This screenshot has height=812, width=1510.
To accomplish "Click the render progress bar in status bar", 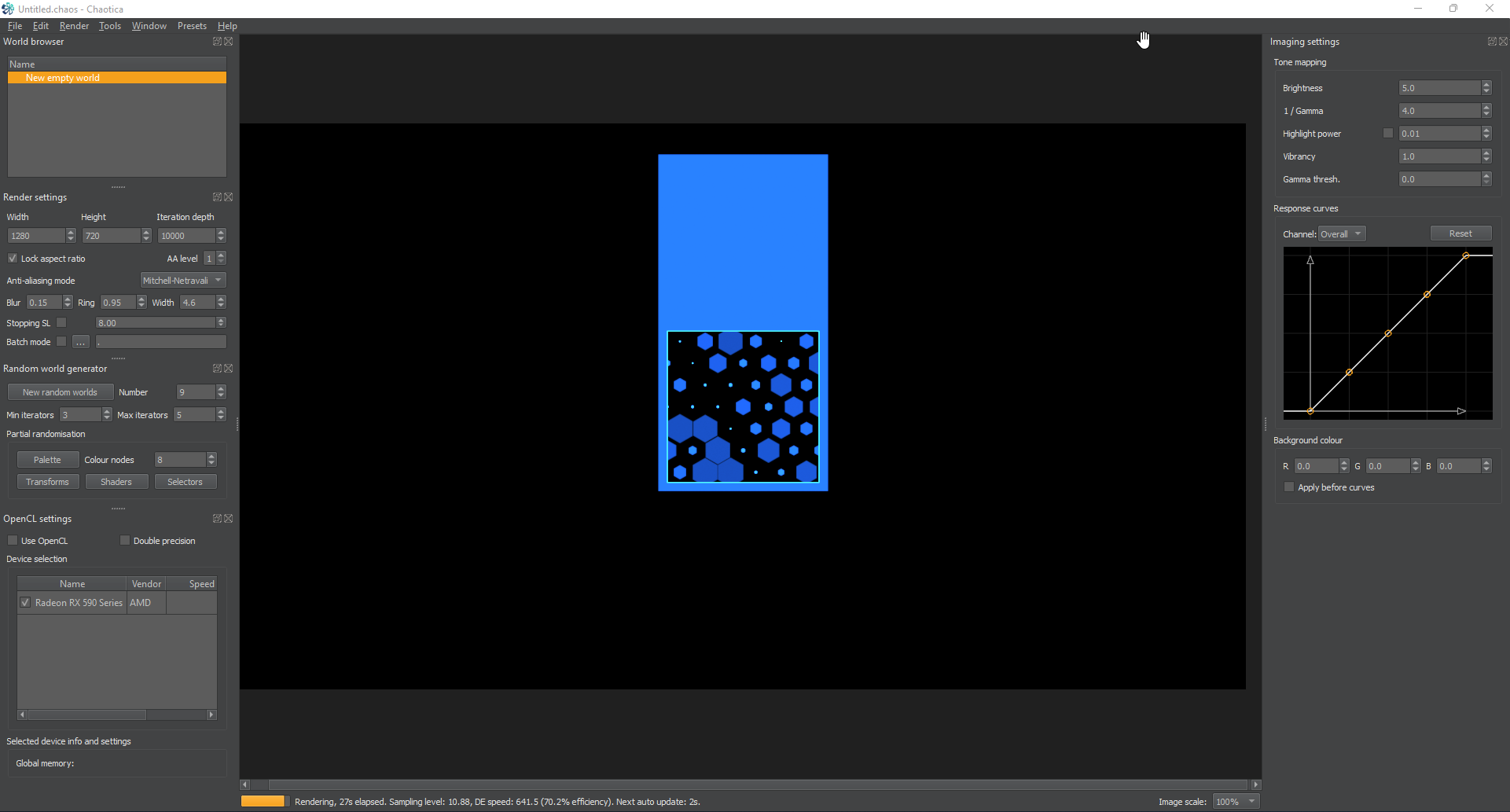I will coord(265,801).
